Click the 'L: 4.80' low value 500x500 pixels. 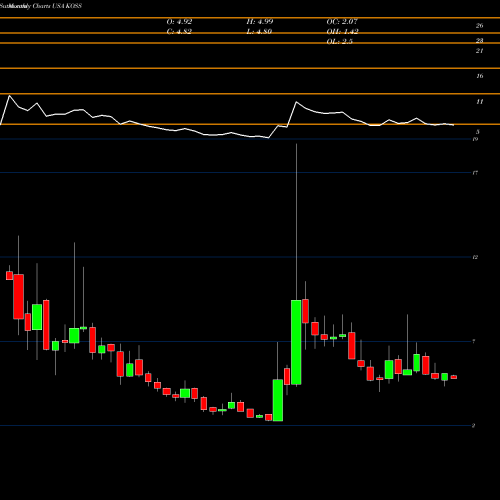(259, 32)
